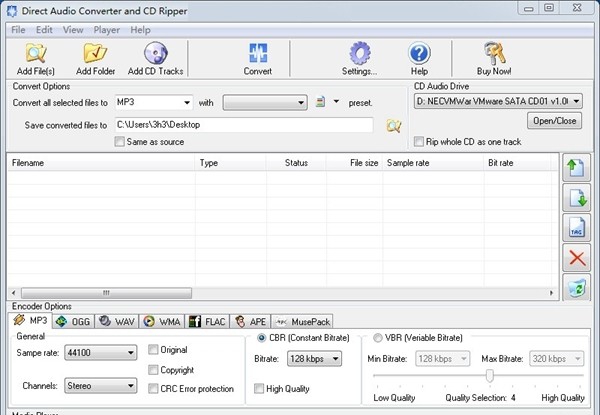Open Settings via the gear icon
Viewport: 600px width, 415px height.
tap(360, 53)
